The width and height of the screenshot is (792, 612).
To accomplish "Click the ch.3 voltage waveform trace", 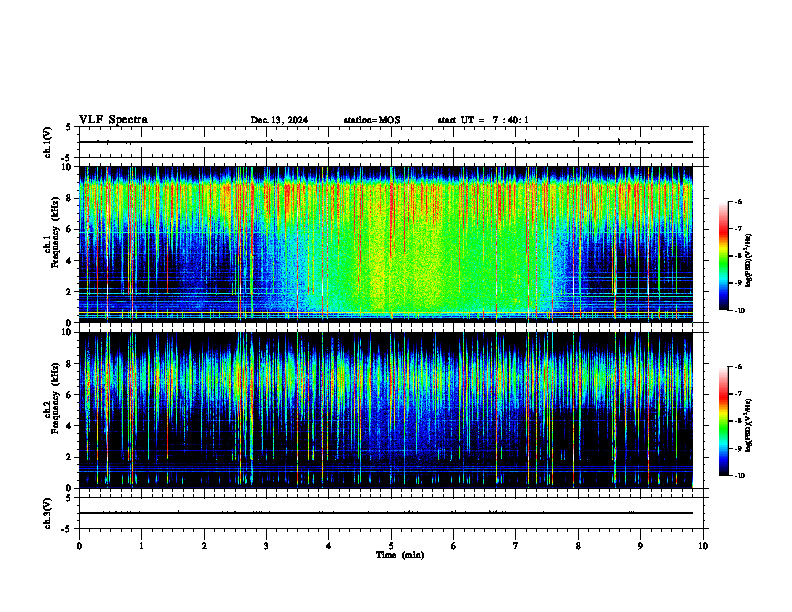I will [386, 513].
